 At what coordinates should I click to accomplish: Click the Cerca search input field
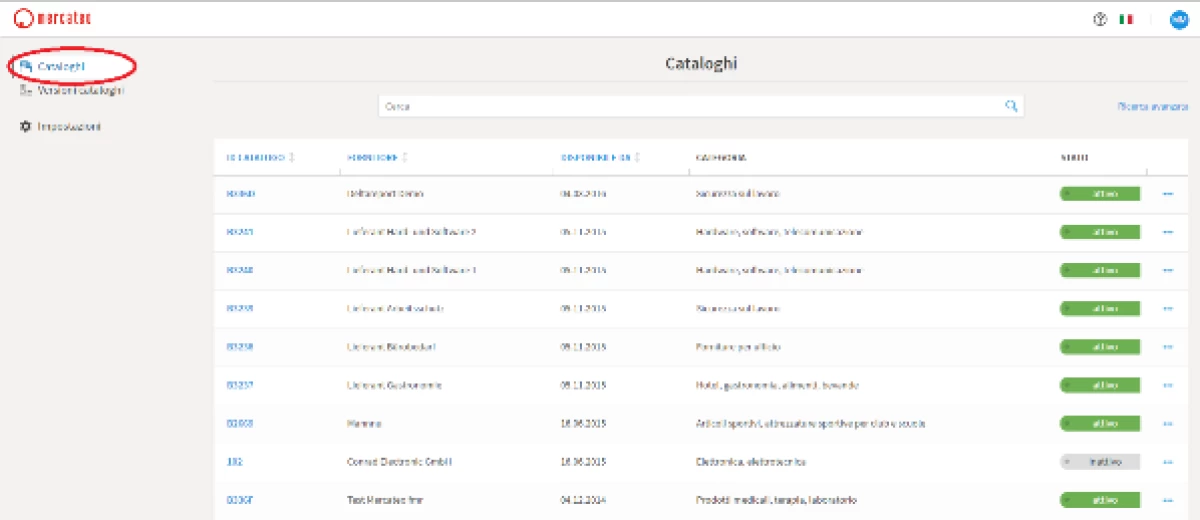pyautogui.click(x=690, y=106)
